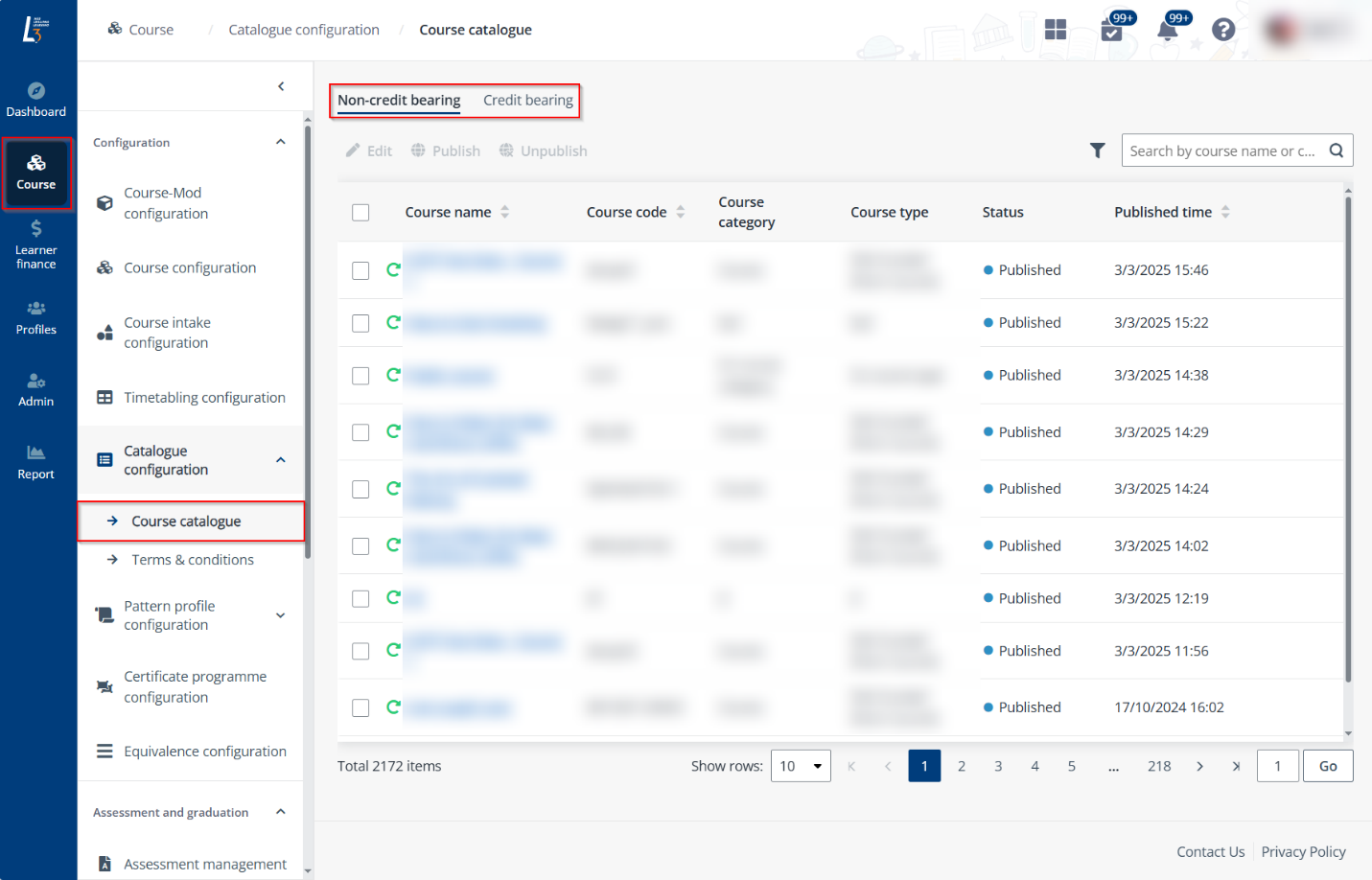Open the apps grid icon

pos(1056,30)
